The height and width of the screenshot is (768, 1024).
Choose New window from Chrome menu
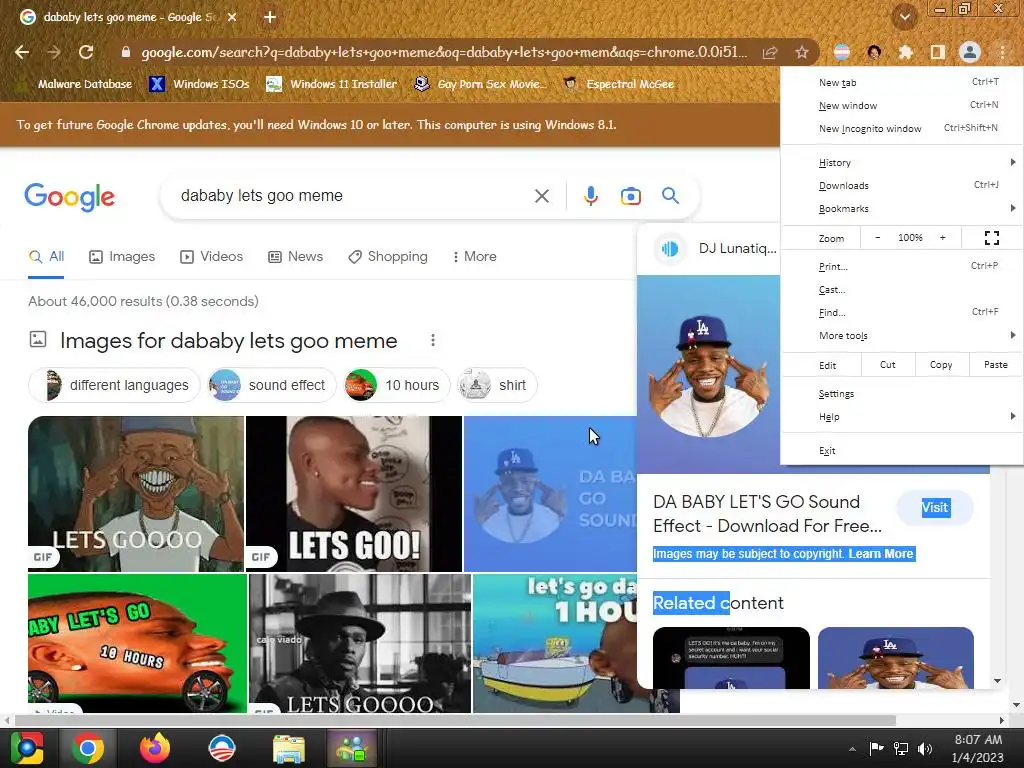[902, 105]
